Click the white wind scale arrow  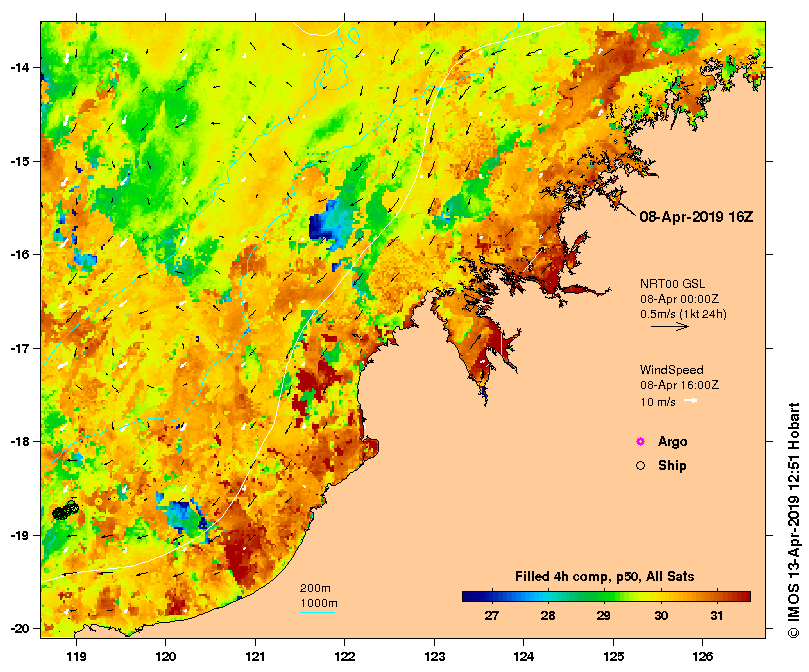[691, 401]
